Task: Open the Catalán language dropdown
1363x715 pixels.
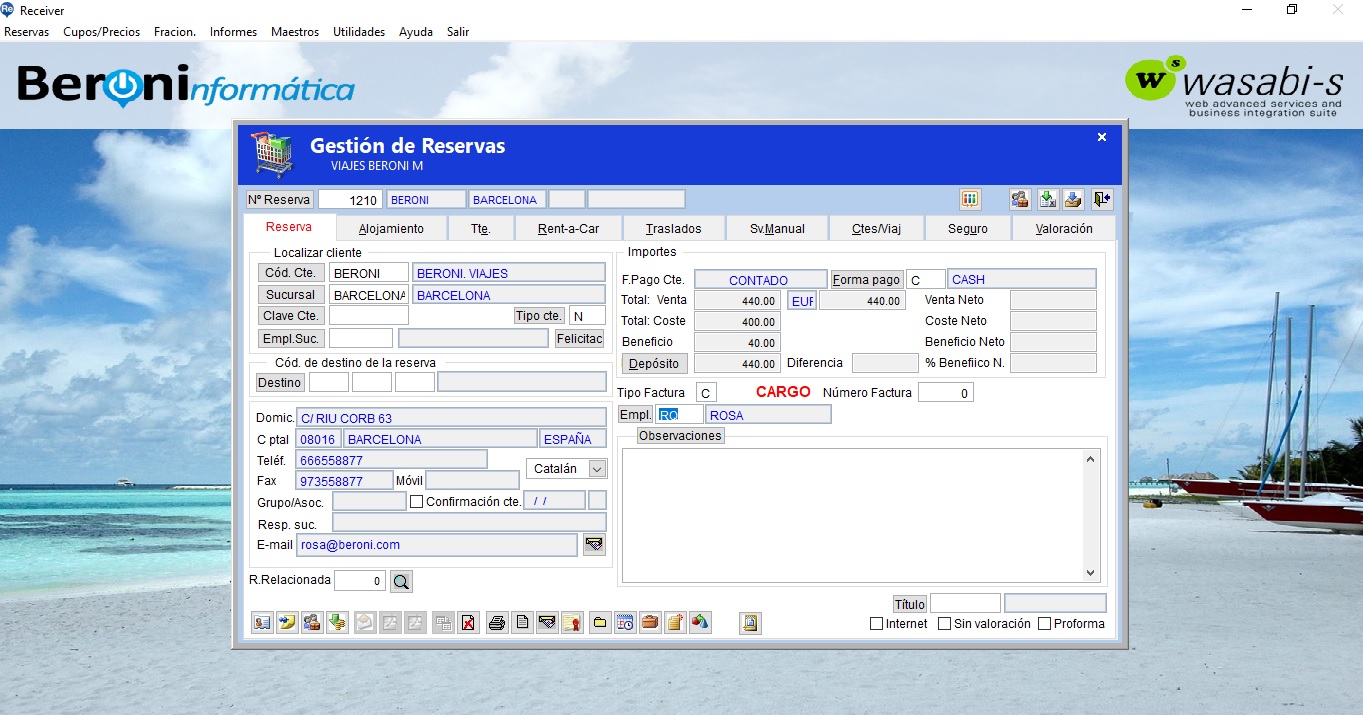Action: (596, 467)
